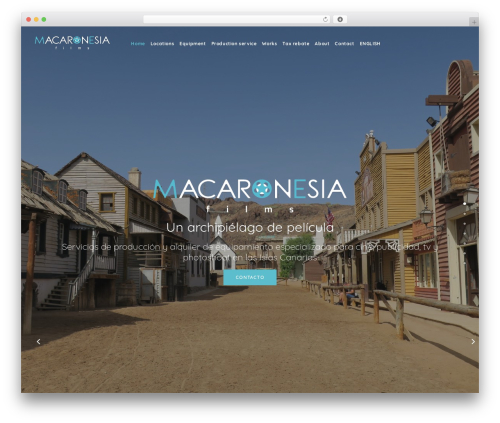Screen dimensions: 500x423
Task: Select the first slide indicator dot
Action: [464, 203]
